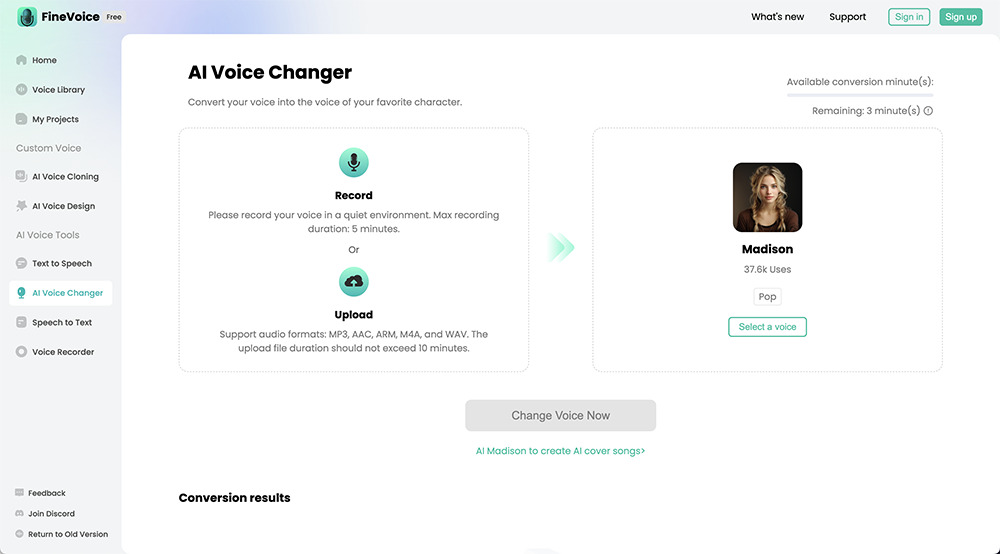Click the Join Discord icon

(x=19, y=514)
